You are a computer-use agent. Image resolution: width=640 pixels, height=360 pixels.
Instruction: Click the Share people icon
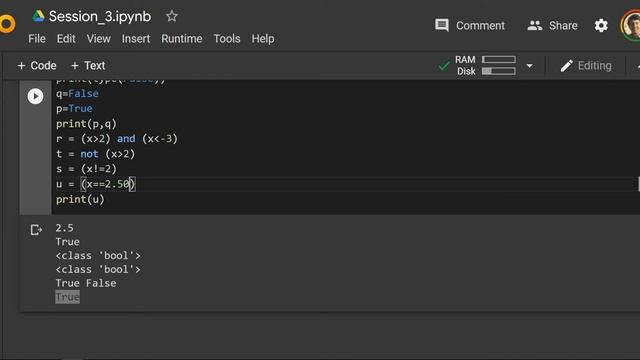point(535,26)
